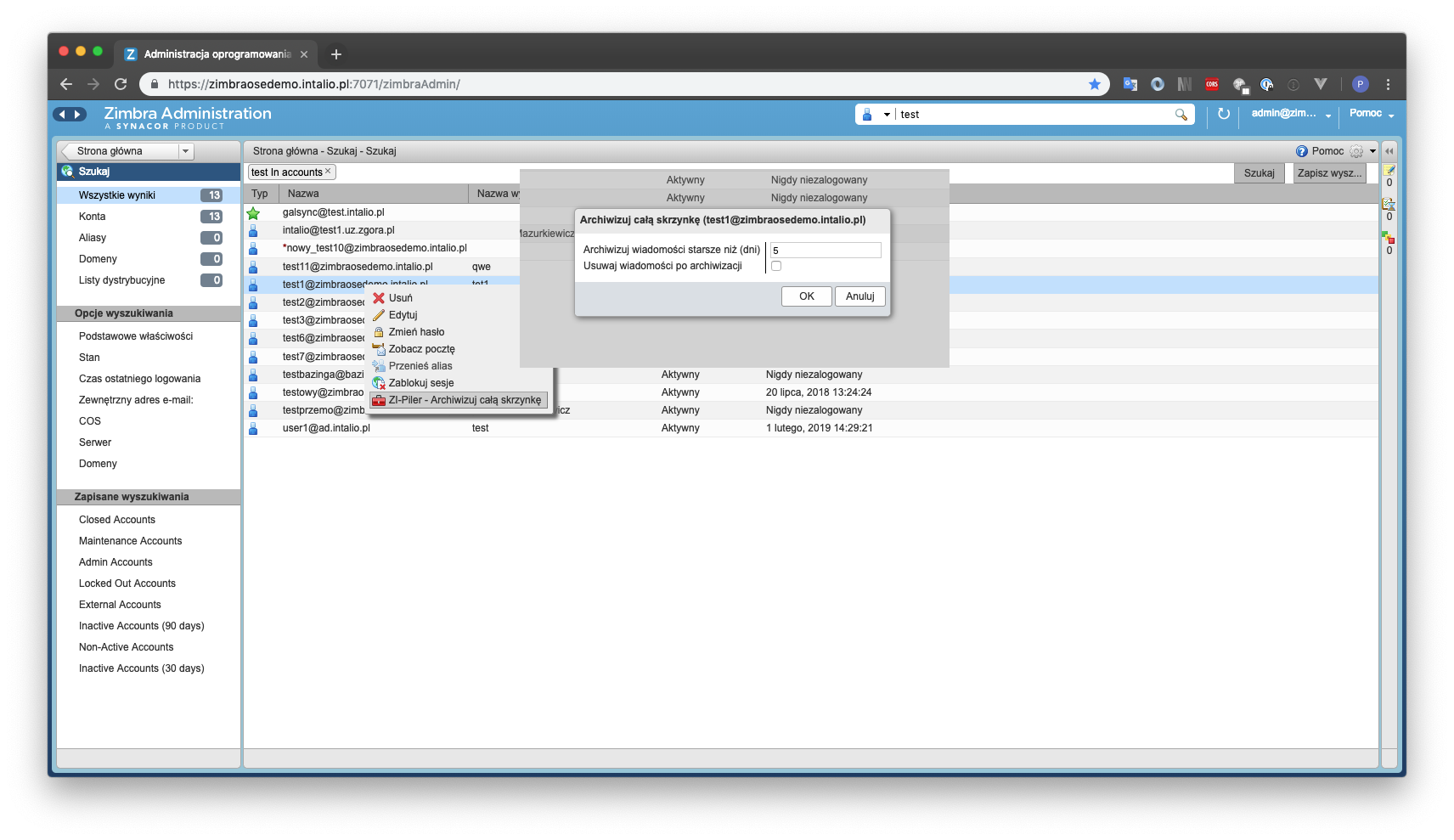Image resolution: width=1454 pixels, height=840 pixels.
Task: Sort by the Typ column header
Action: tap(260, 194)
